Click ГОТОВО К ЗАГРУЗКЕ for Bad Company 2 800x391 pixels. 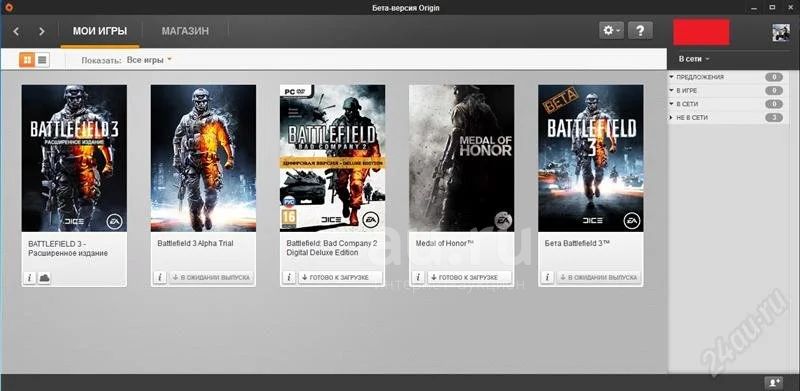pos(340,278)
